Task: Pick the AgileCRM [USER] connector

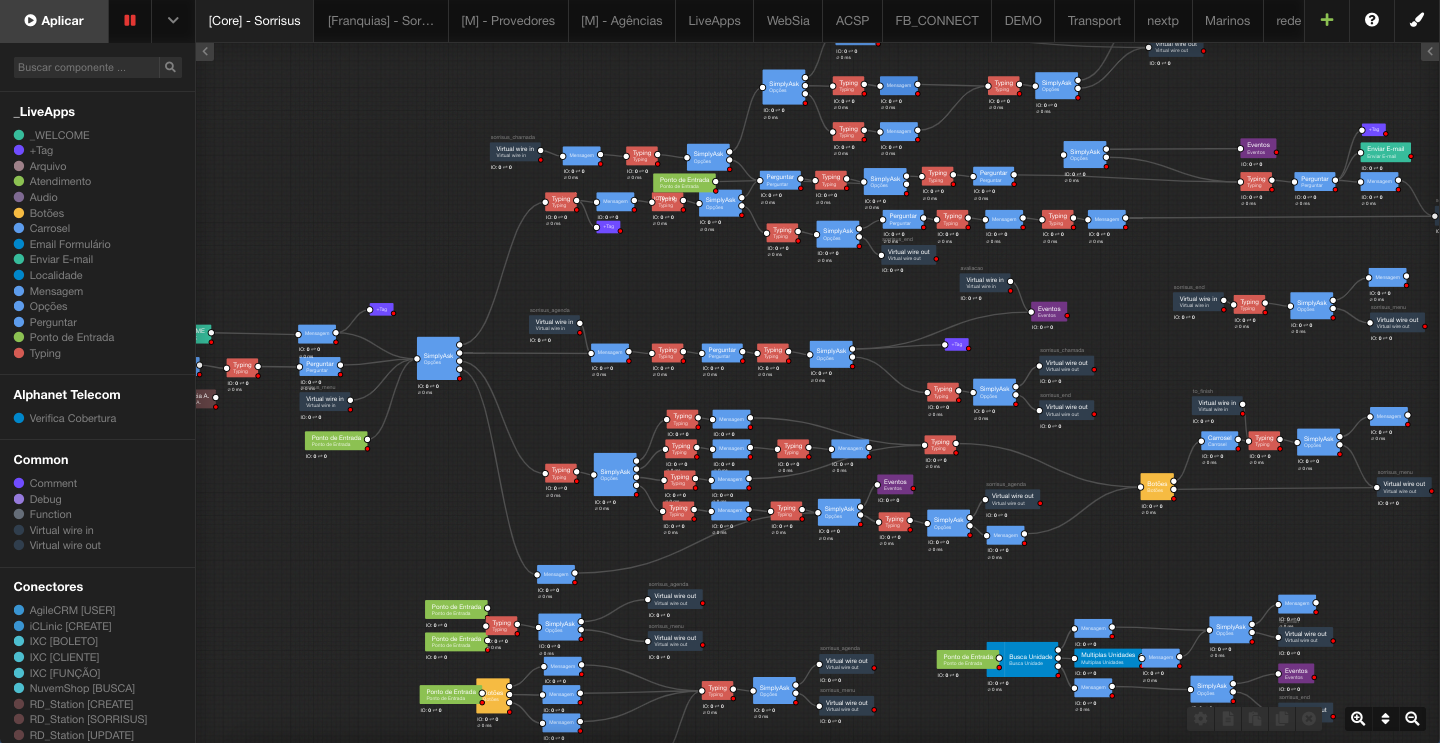Action: point(65,610)
